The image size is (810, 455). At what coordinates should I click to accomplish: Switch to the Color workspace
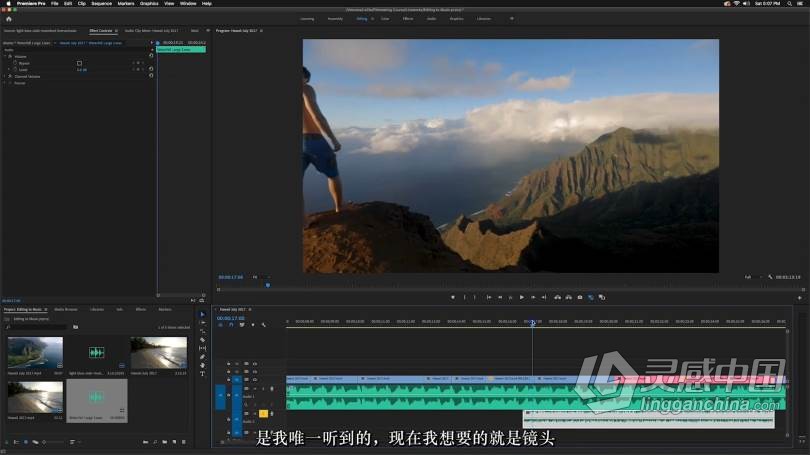tap(385, 18)
